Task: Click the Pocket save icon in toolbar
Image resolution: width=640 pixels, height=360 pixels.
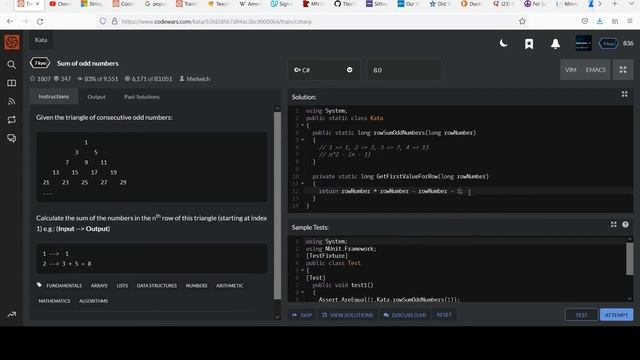Action: click(x=585, y=21)
